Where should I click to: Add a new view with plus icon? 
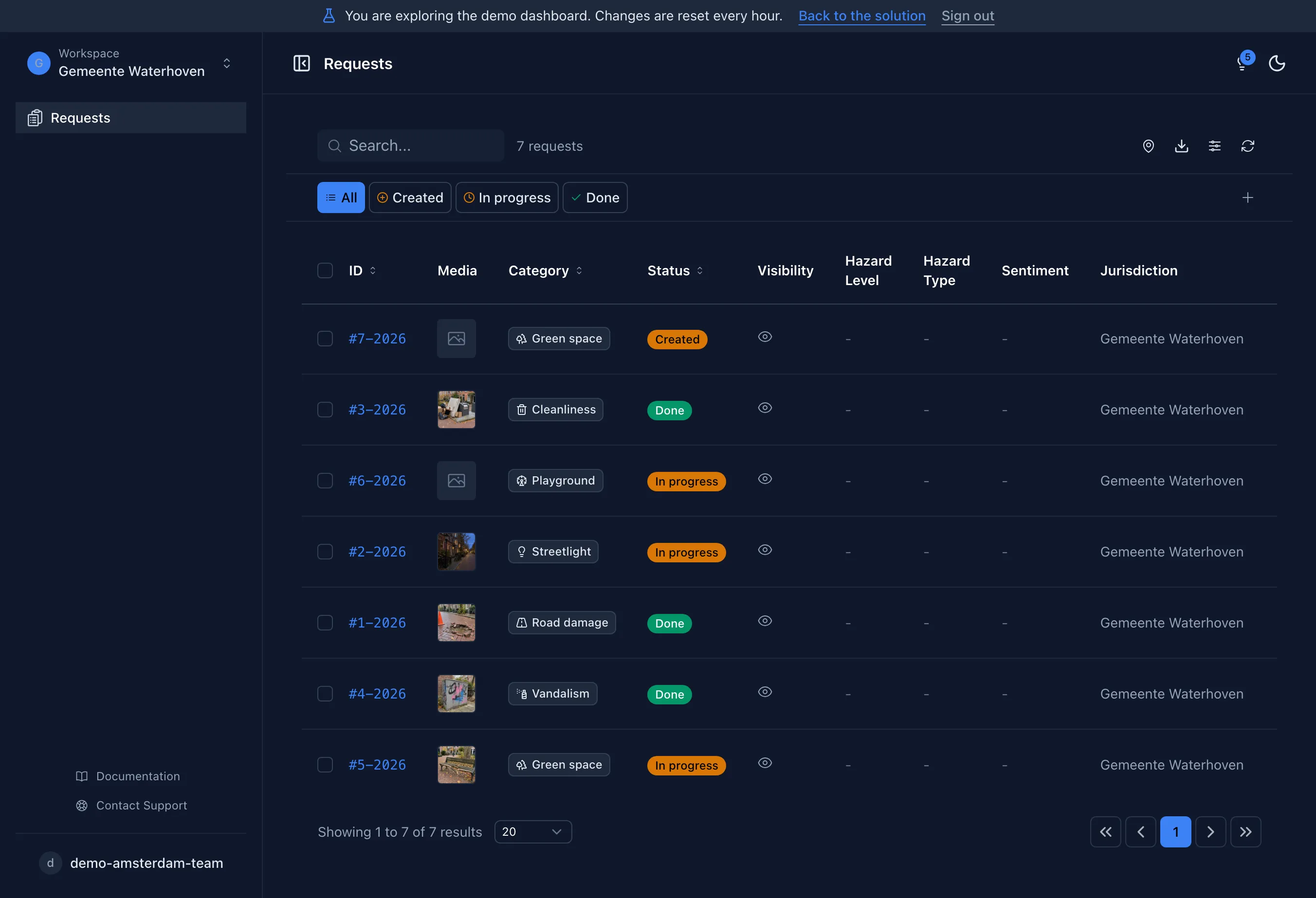[1247, 198]
